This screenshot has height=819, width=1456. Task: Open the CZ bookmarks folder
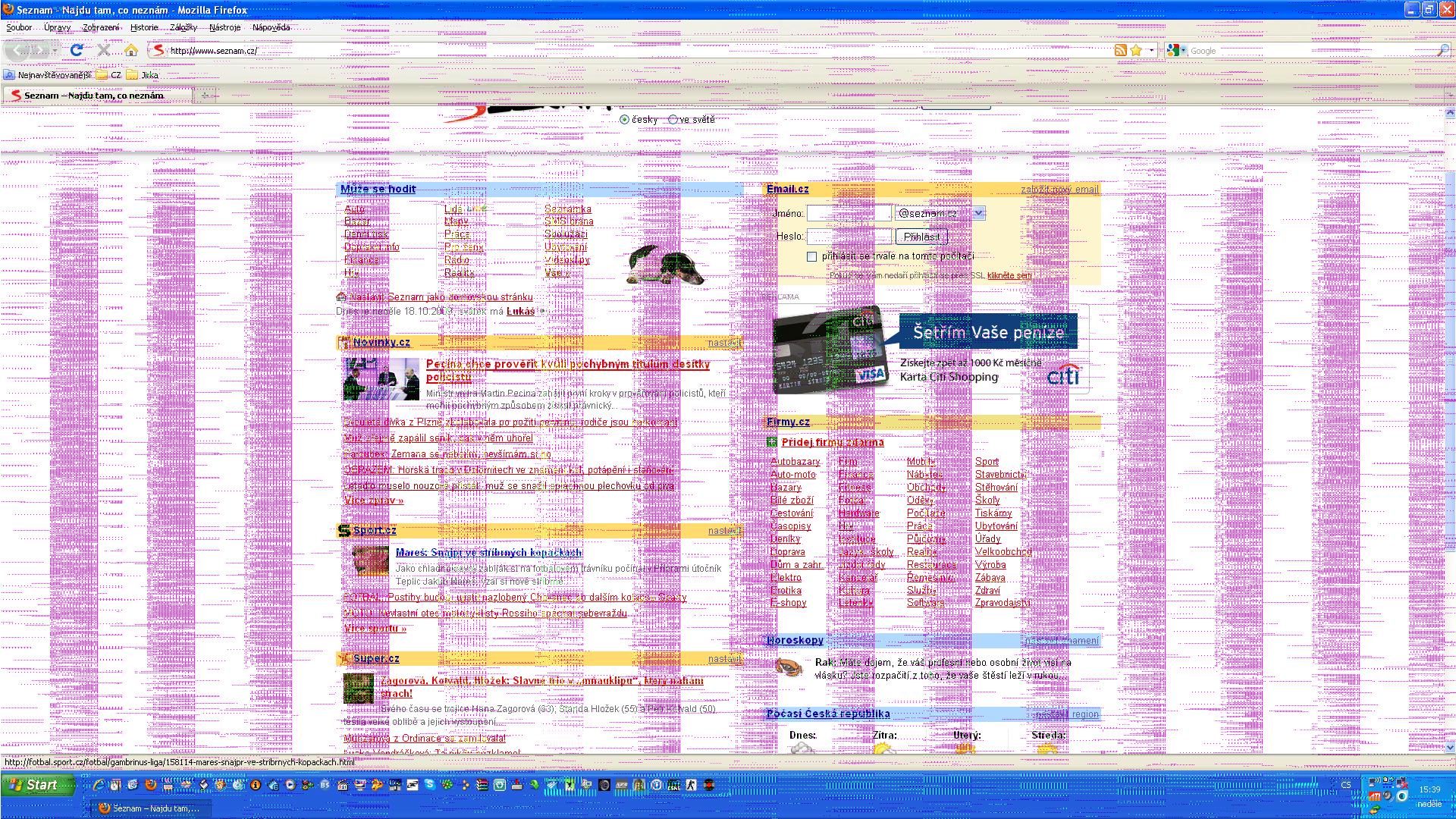(108, 75)
